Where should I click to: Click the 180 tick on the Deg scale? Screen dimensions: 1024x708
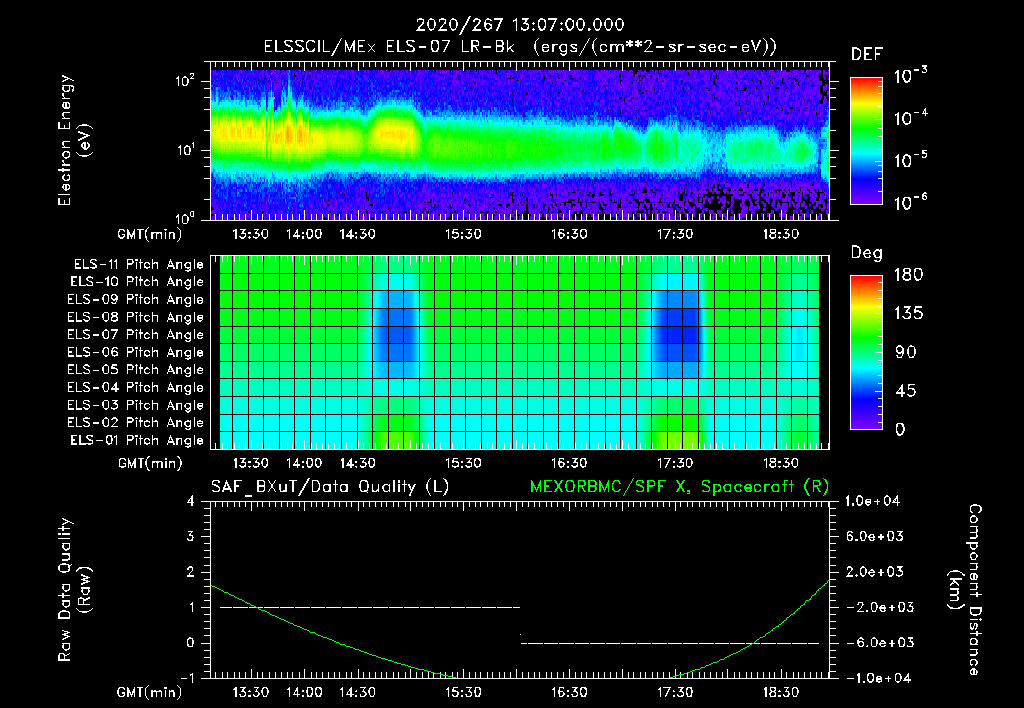(908, 274)
